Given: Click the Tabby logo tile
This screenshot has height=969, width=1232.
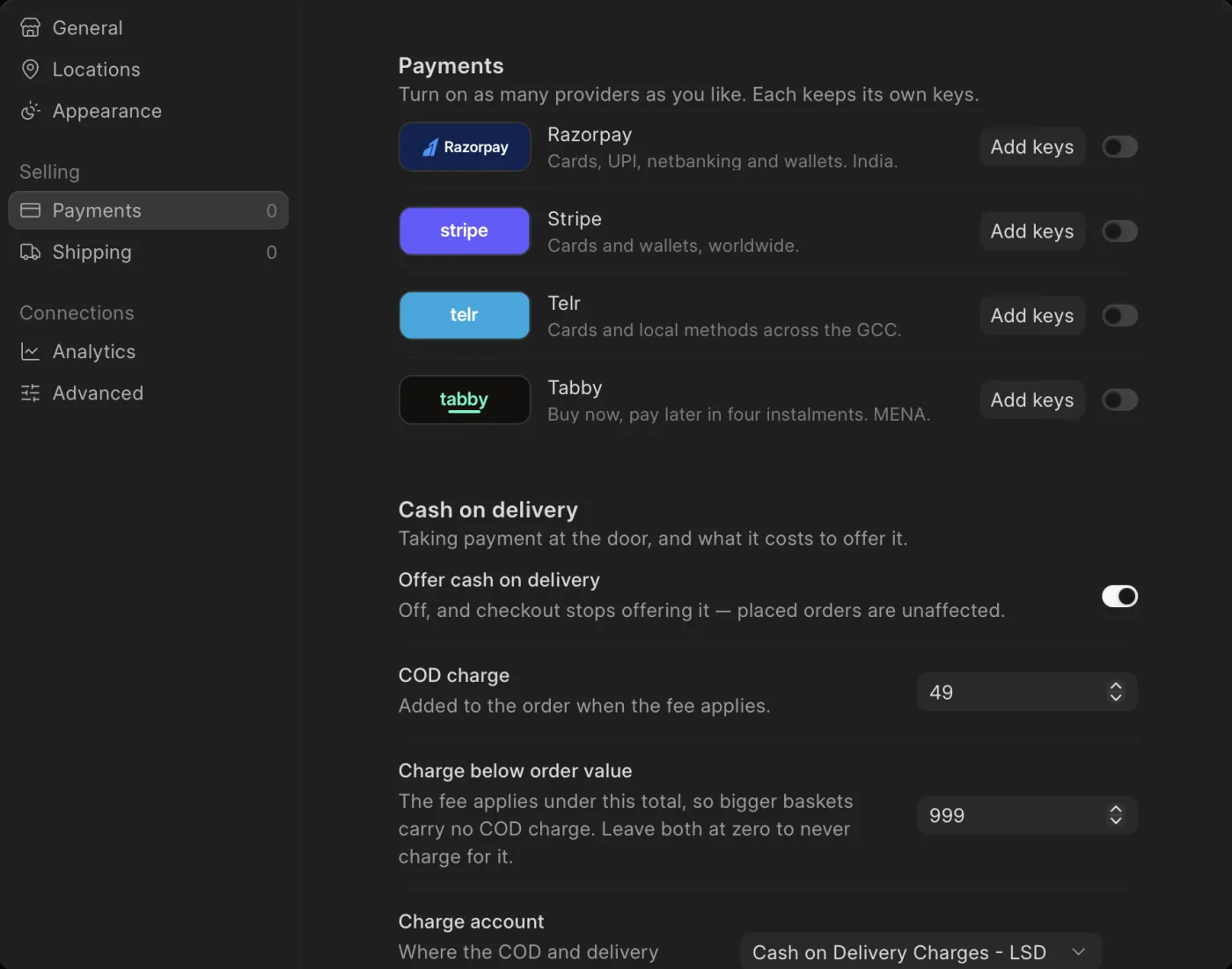Looking at the screenshot, I should click(x=465, y=400).
